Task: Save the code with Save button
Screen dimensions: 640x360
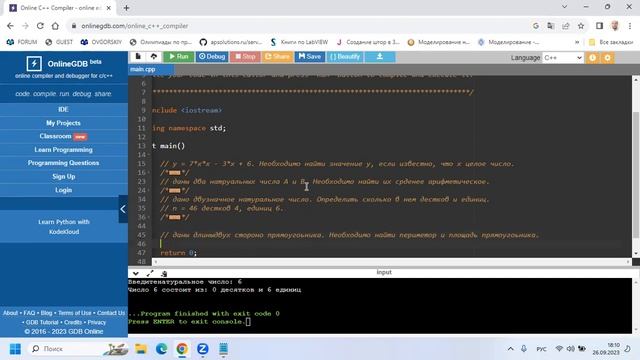Action: click(310, 57)
